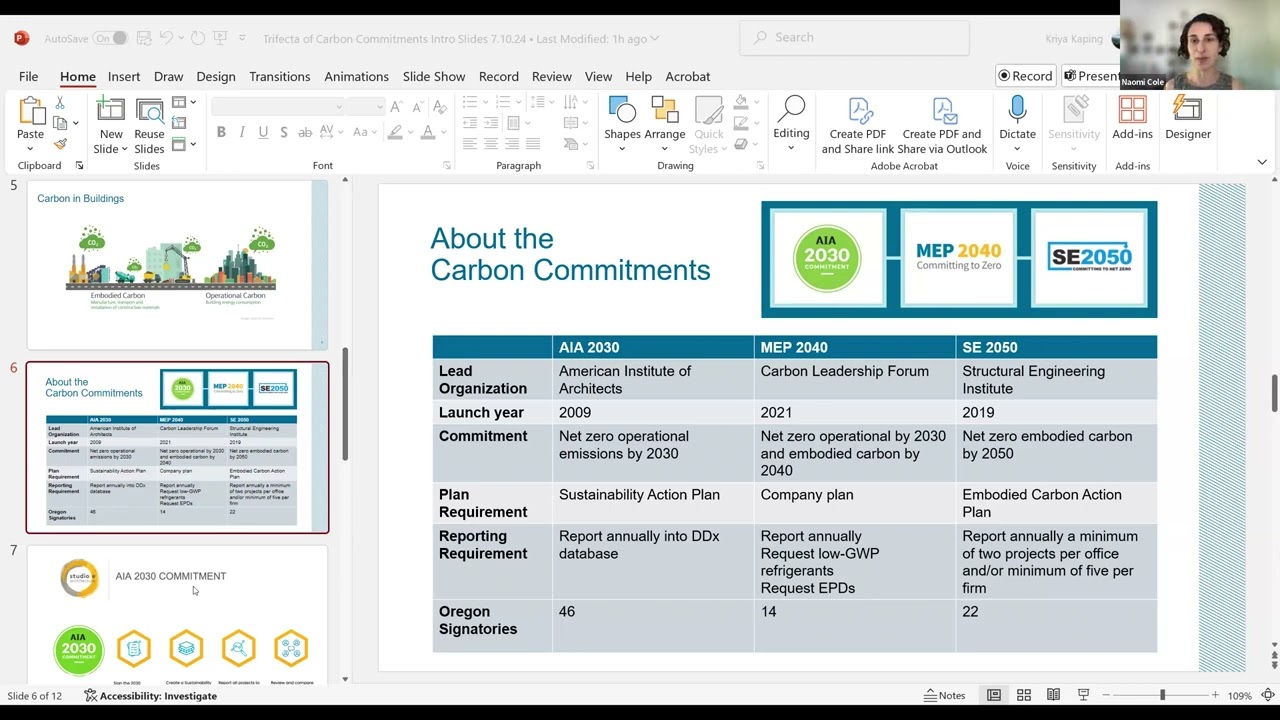Click the Reset slide icon
This screenshot has height=720, width=1280.
(179, 123)
